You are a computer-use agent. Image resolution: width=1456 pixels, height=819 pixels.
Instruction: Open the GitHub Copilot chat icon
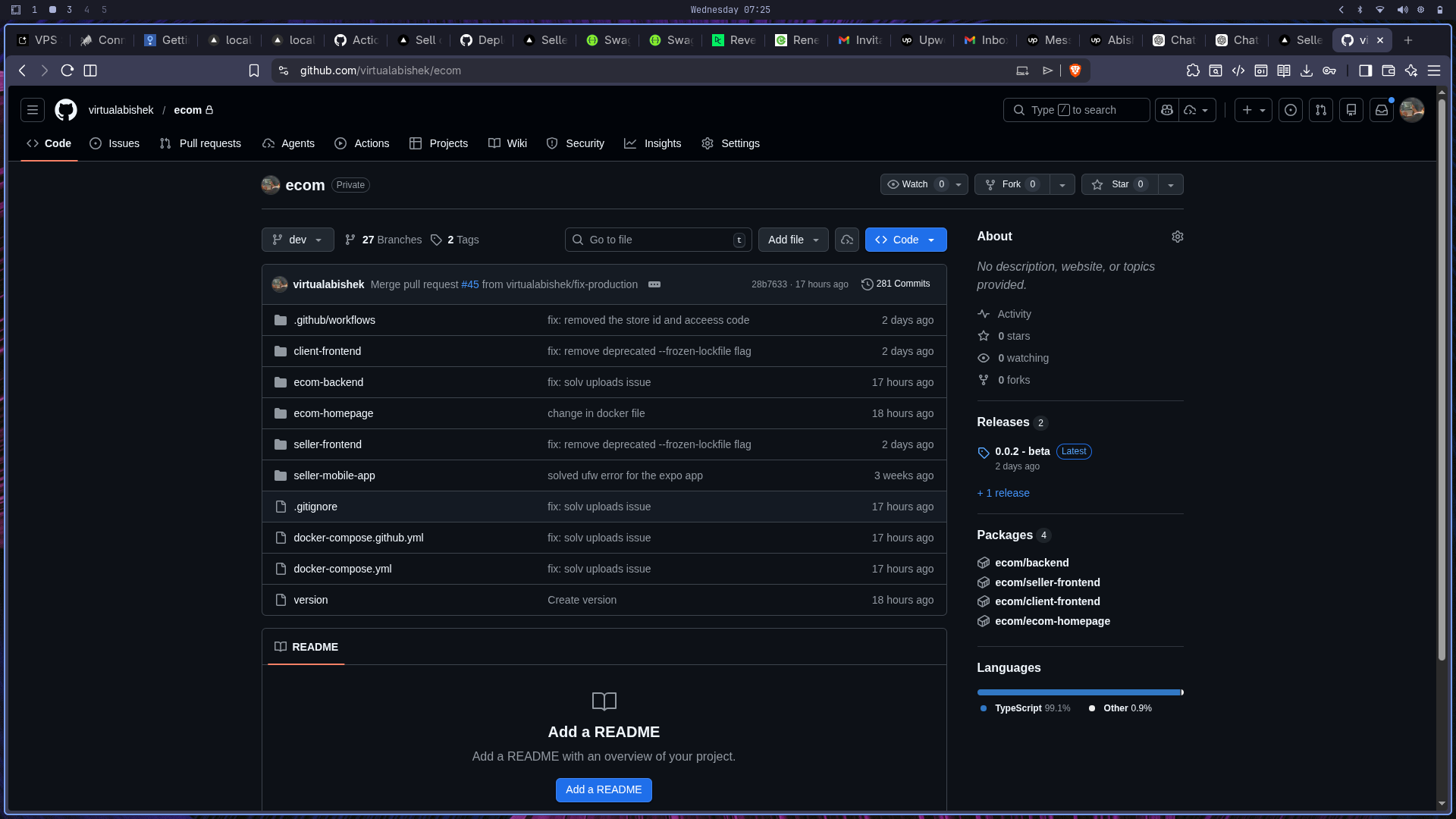(x=1167, y=110)
